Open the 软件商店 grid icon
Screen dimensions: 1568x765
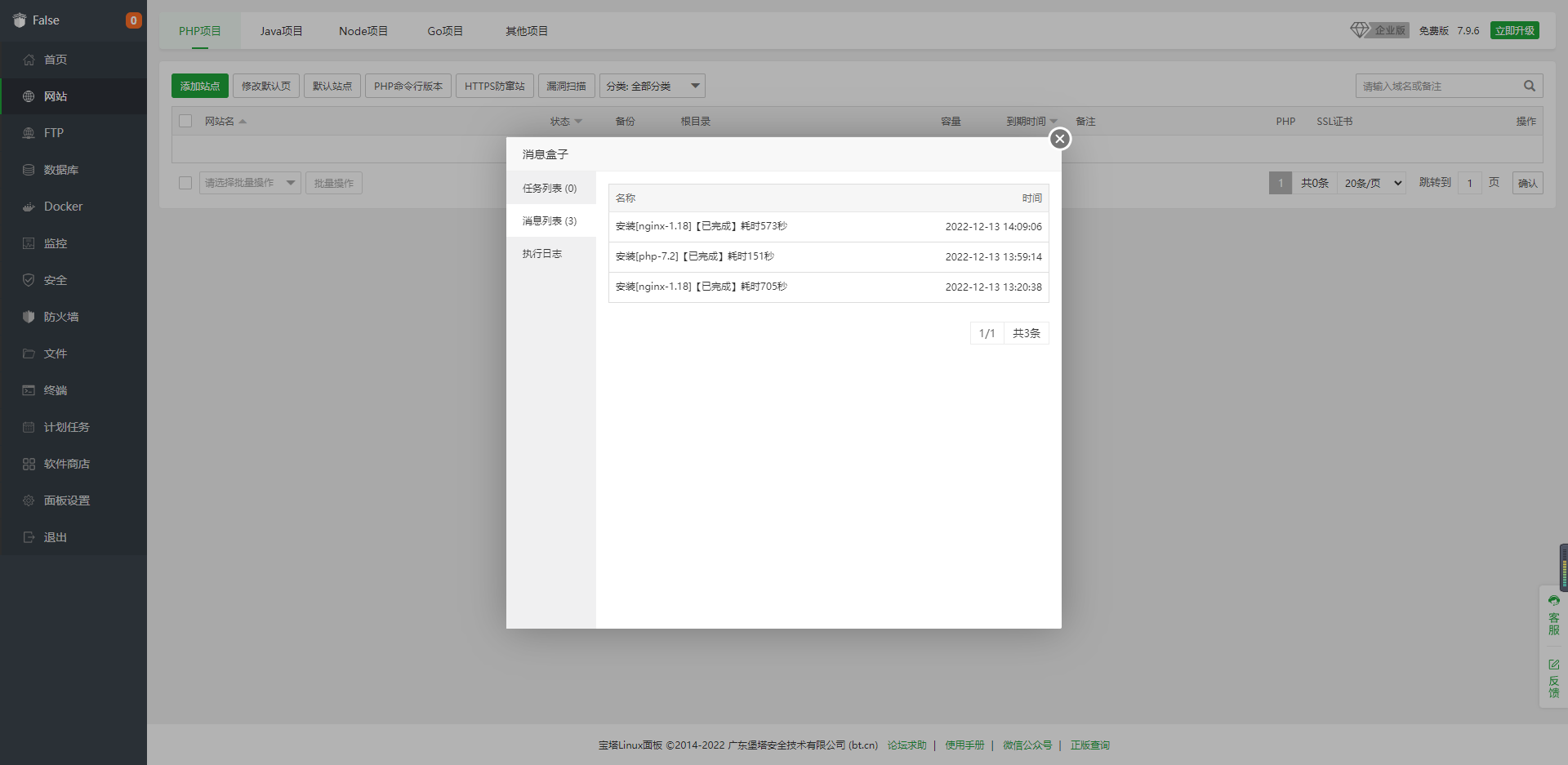[29, 464]
